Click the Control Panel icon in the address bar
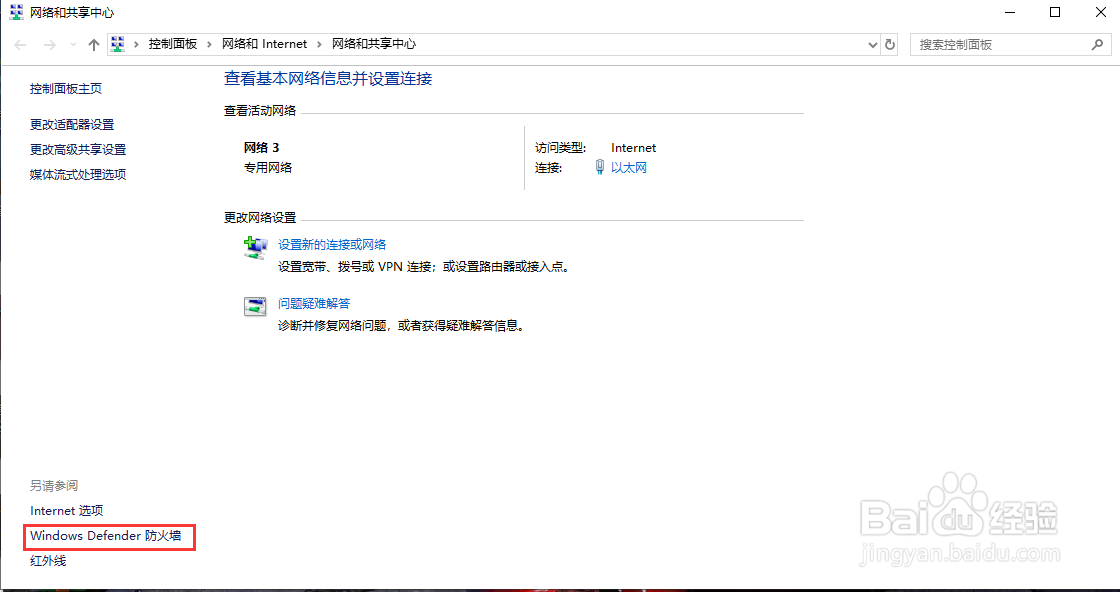This screenshot has width=1120, height=592. [118, 44]
